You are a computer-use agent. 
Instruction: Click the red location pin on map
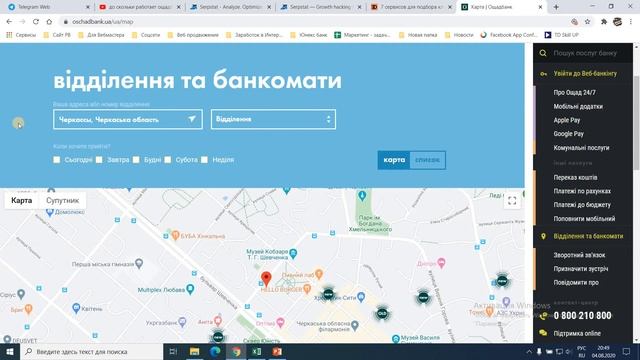click(x=266, y=278)
